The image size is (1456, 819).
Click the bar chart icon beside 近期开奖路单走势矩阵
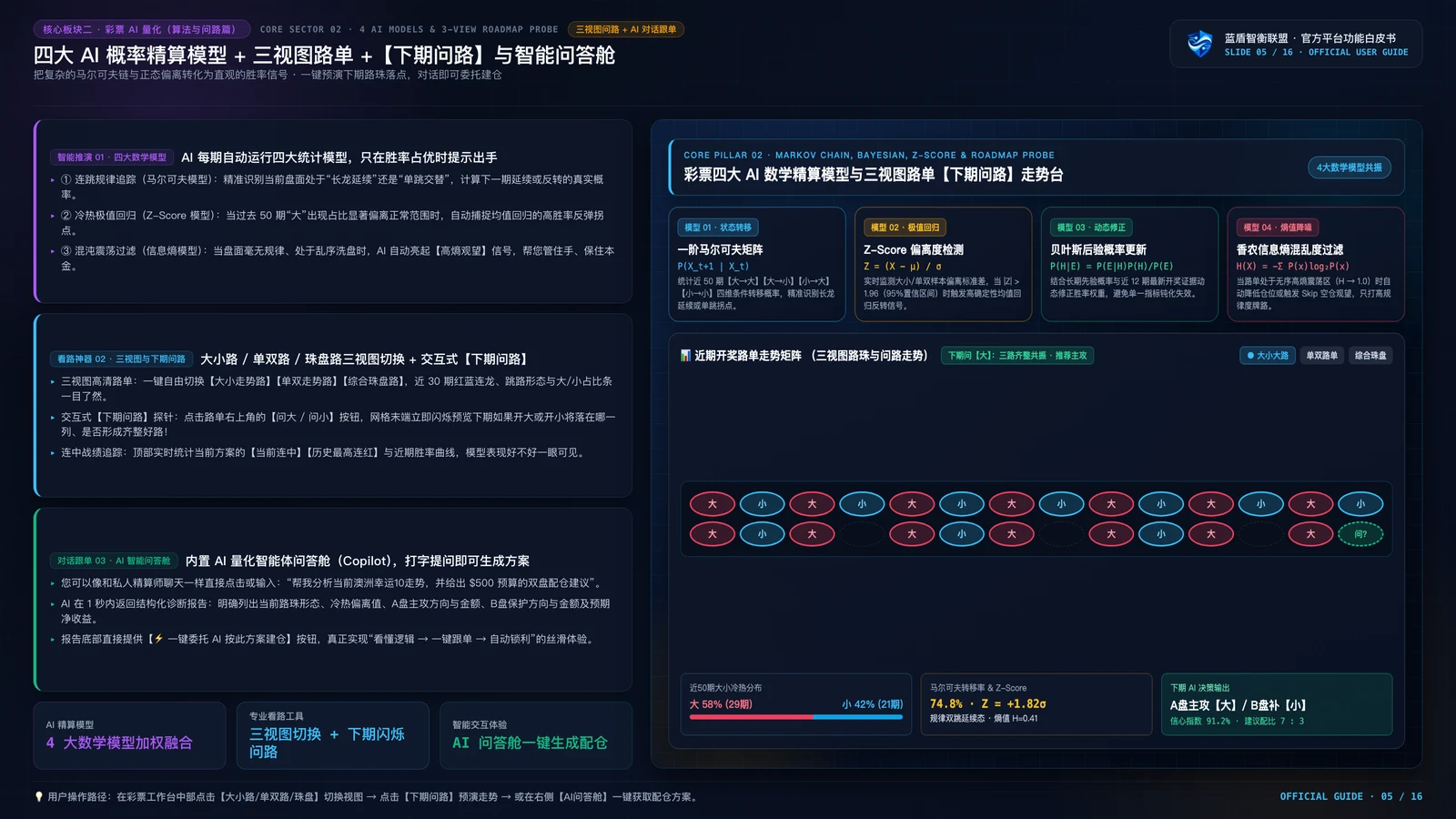(685, 356)
